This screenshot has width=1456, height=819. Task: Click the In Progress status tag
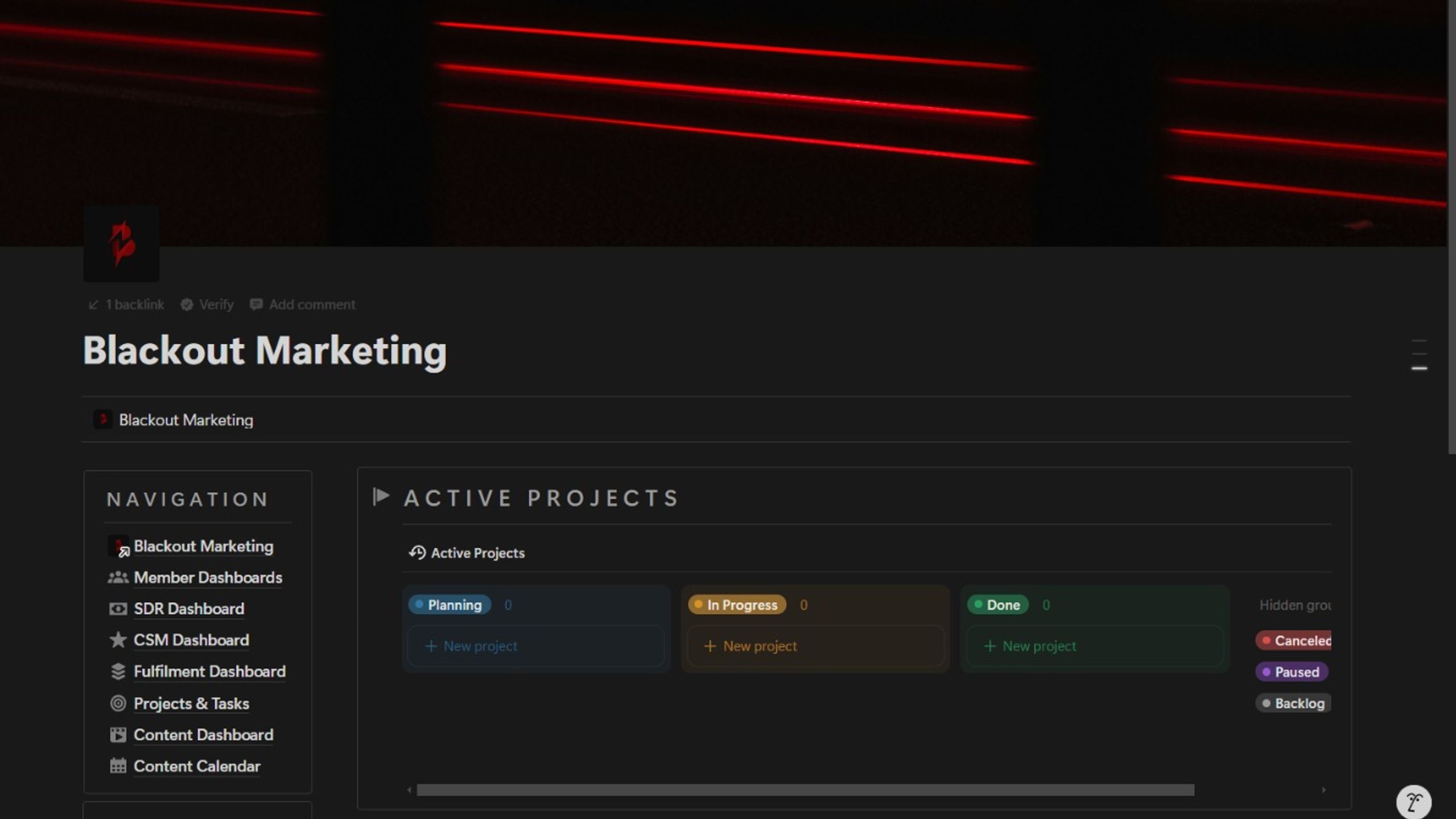736,605
